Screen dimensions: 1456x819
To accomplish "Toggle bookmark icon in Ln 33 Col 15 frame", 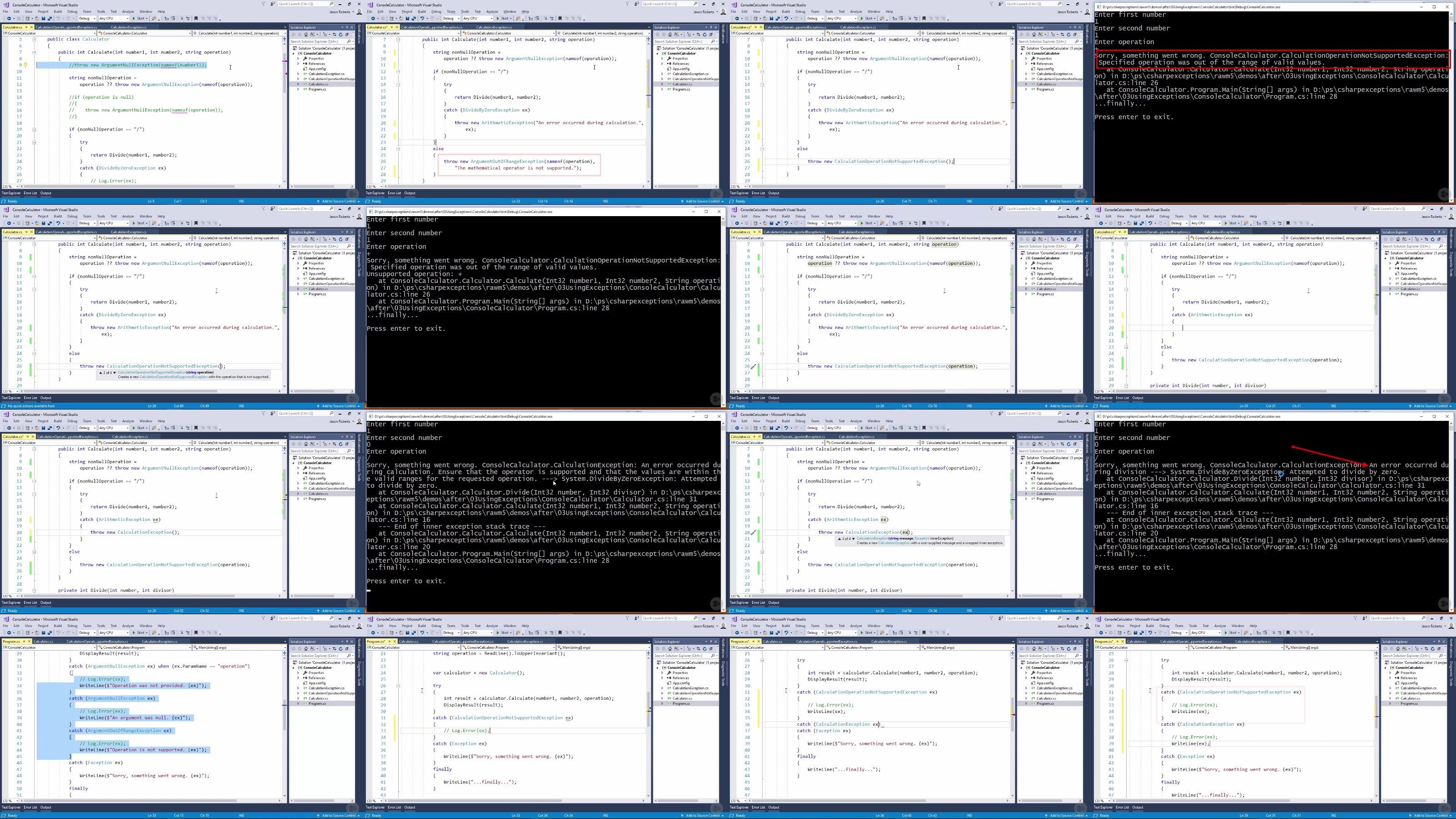I will 196,632.
